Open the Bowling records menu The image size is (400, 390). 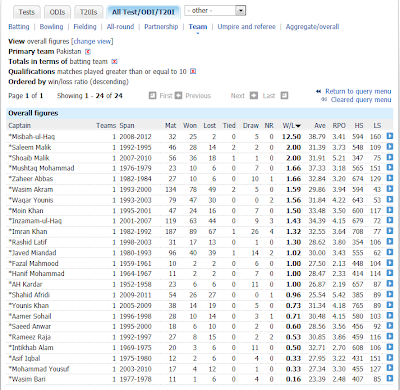pos(51,27)
